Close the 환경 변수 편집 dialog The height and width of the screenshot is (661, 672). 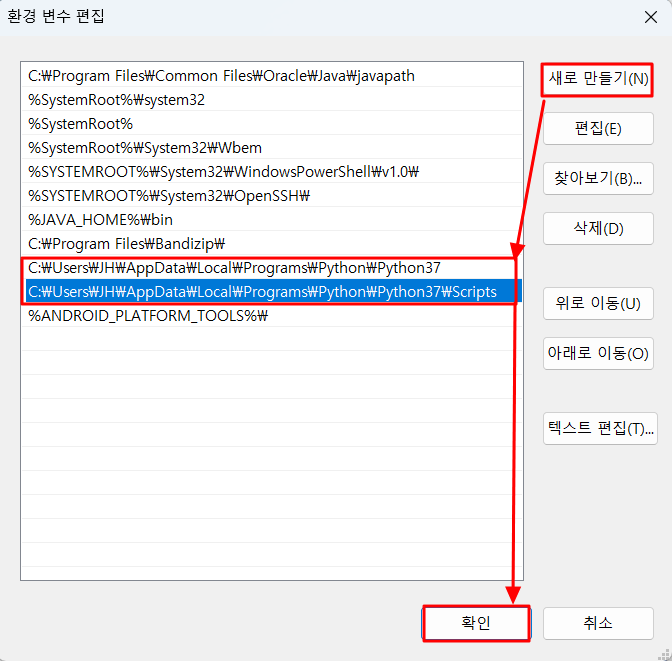[651, 17]
